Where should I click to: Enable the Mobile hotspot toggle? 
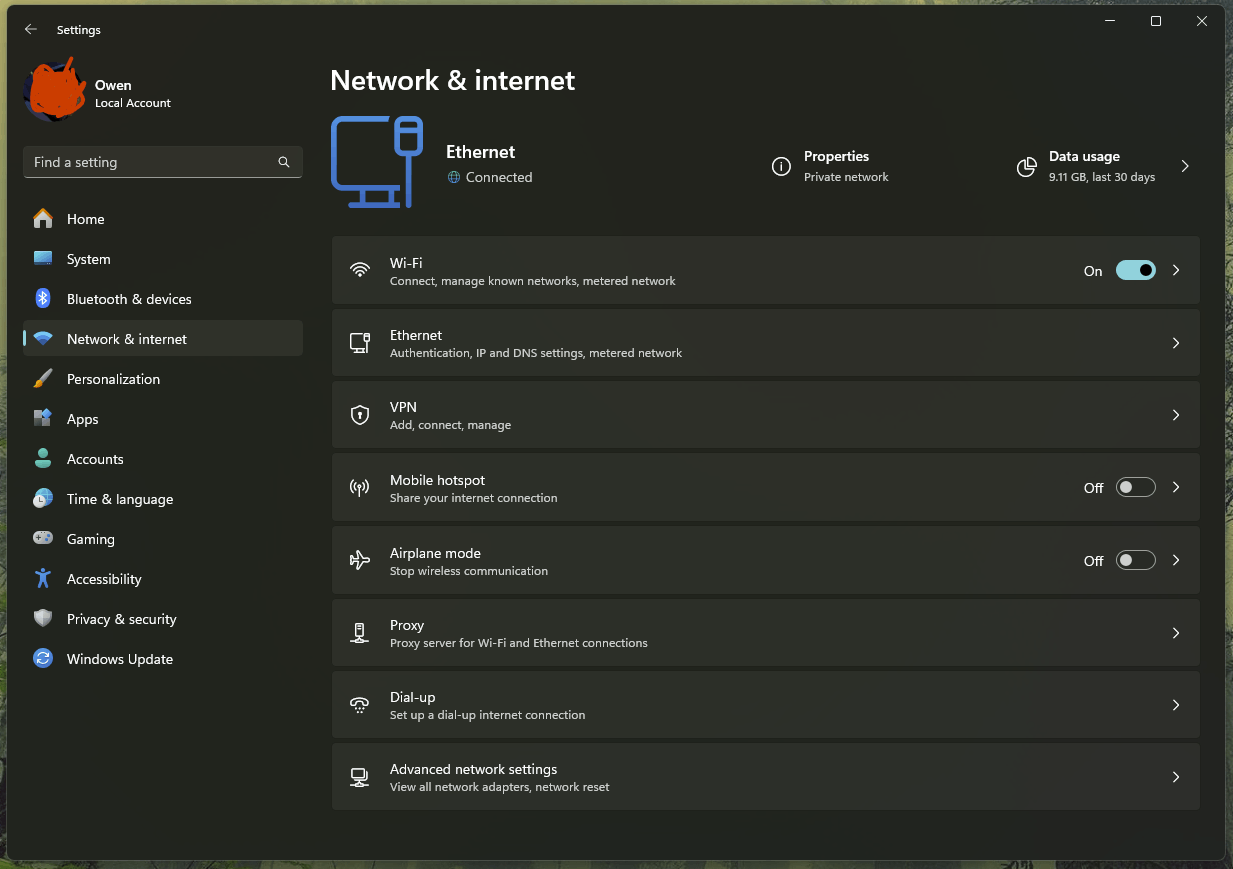coord(1135,487)
